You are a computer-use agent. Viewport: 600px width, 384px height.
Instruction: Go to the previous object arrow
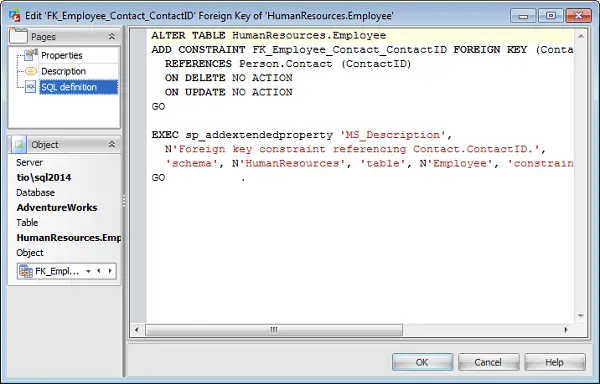pyautogui.click(x=99, y=271)
